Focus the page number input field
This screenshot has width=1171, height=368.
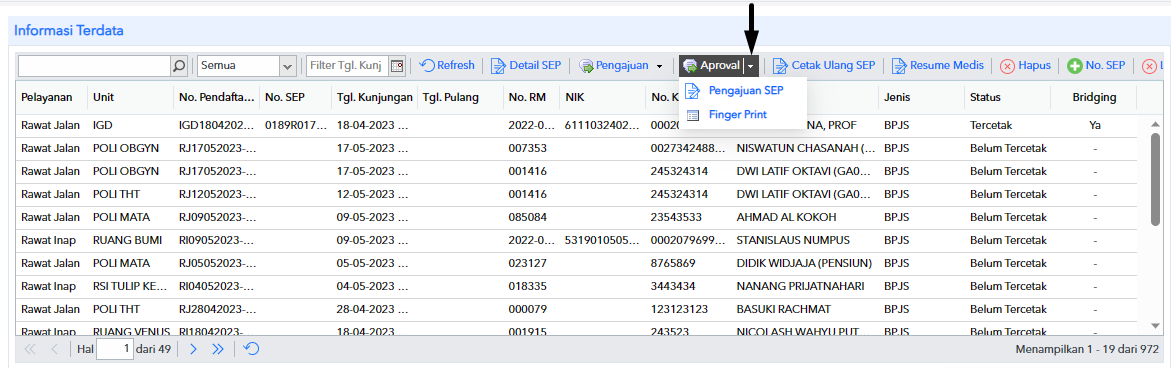pyautogui.click(x=114, y=349)
